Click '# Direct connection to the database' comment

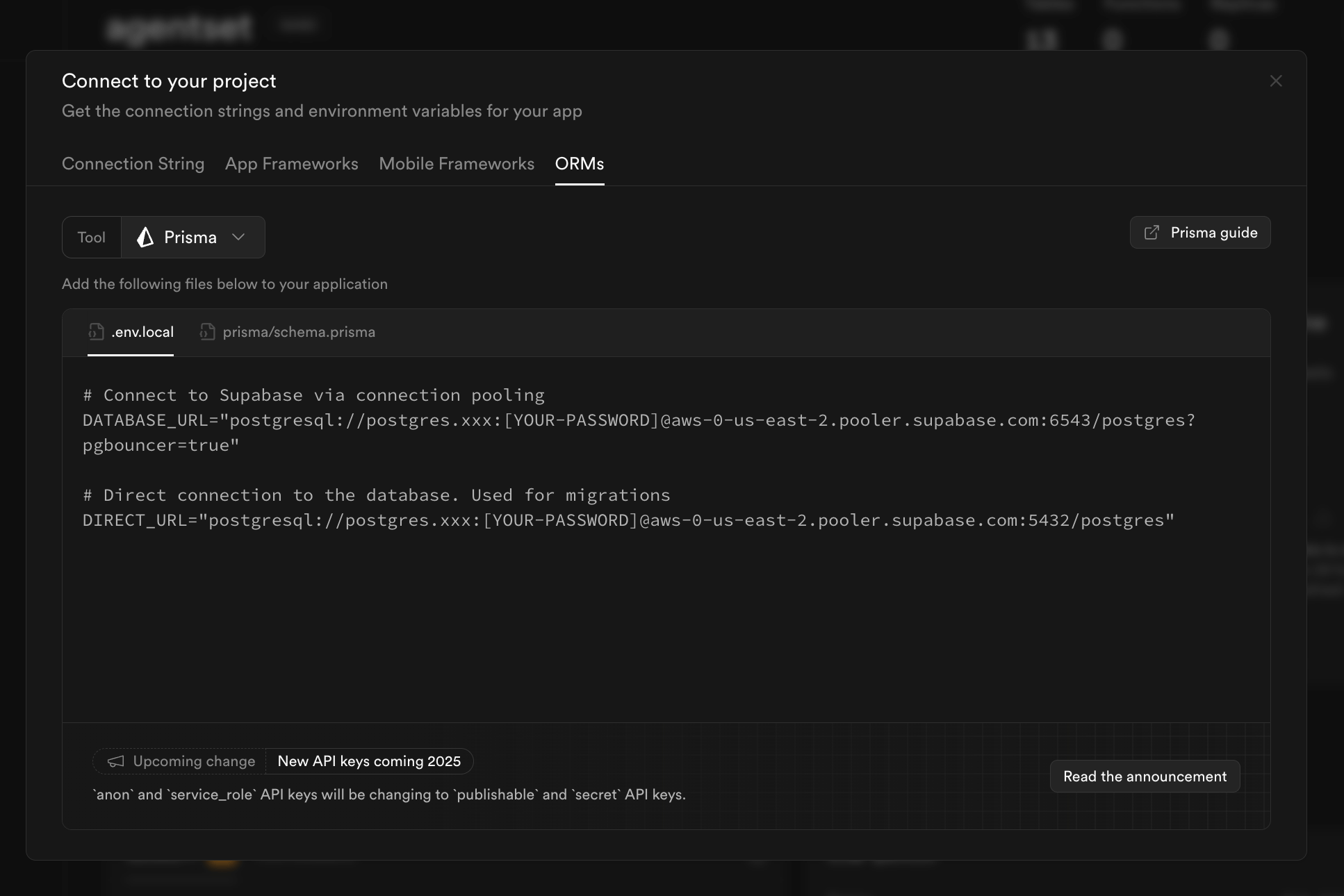point(376,495)
